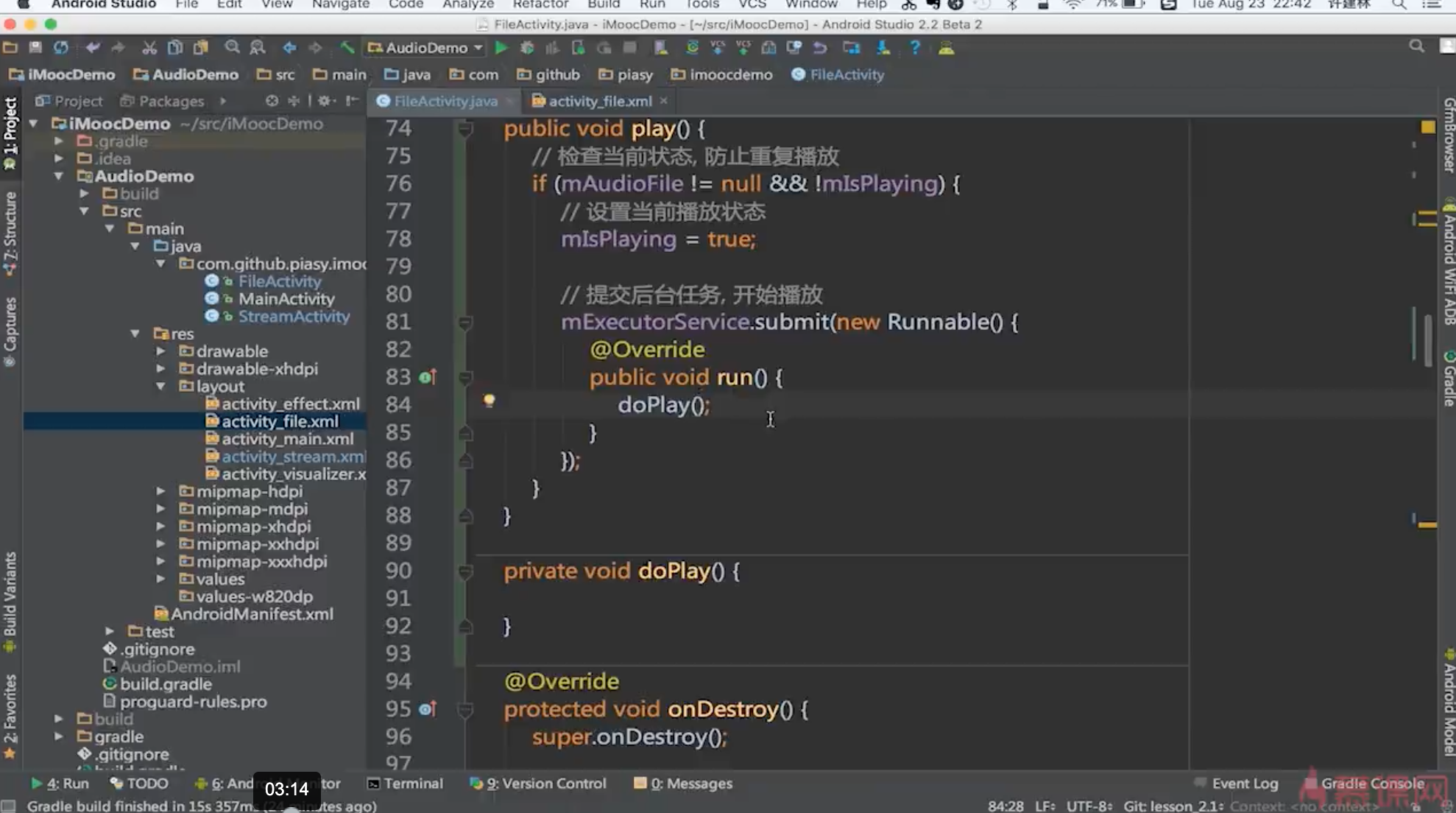Click the Cut scissors icon
The image size is (1456, 813).
click(x=149, y=48)
